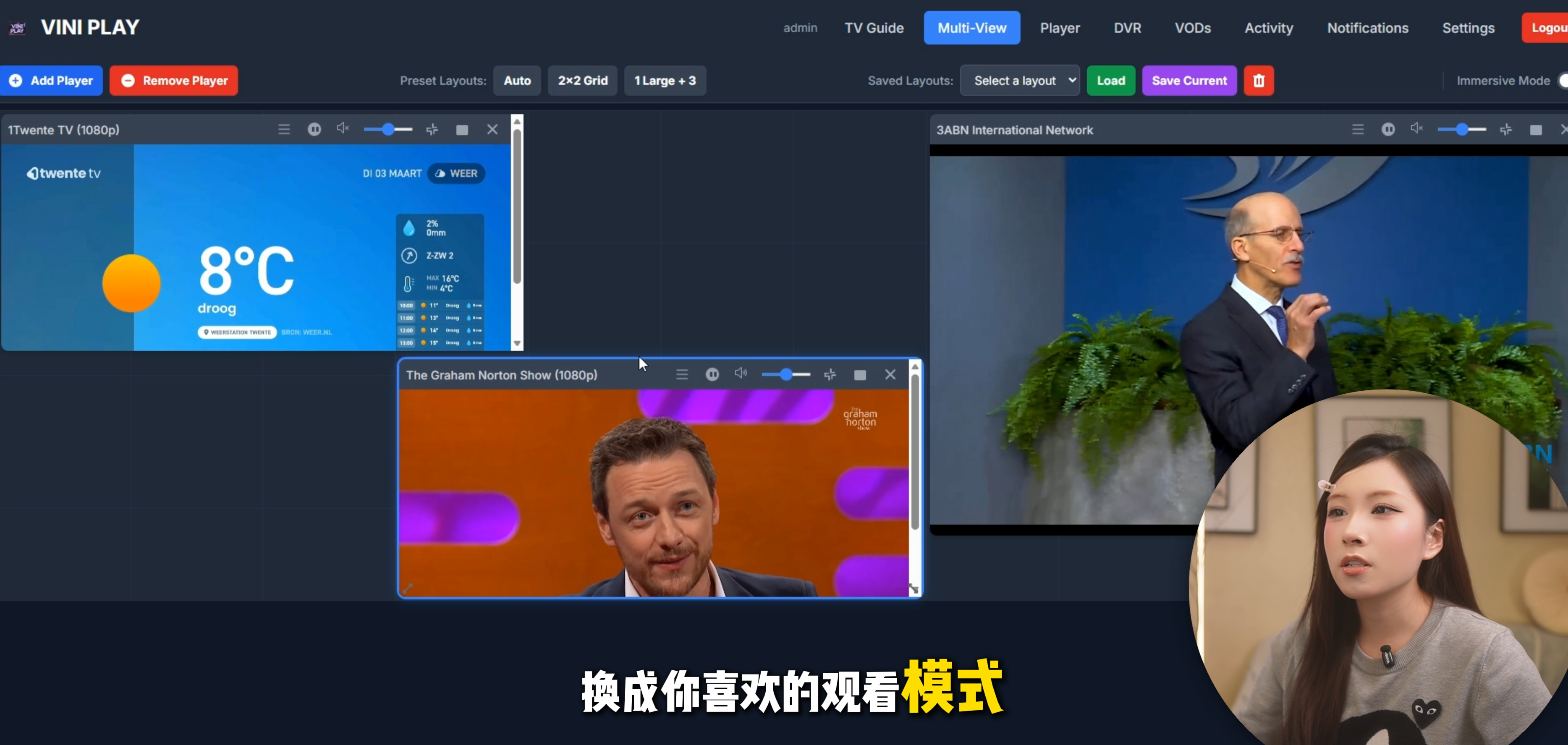
Task: Open The Graham Norton Show hamburger menu
Action: click(682, 374)
